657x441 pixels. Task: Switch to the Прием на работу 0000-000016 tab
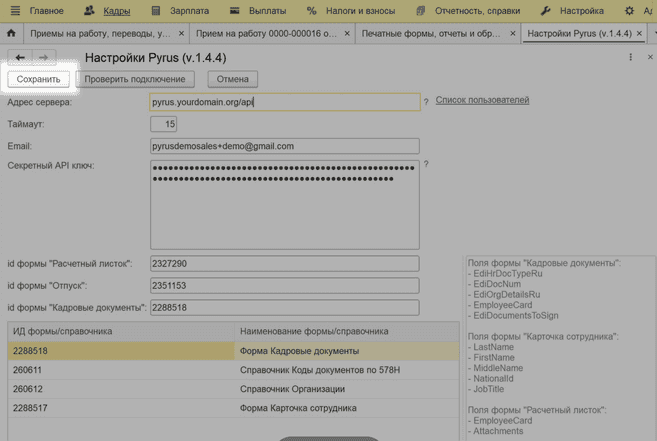click(x=266, y=34)
